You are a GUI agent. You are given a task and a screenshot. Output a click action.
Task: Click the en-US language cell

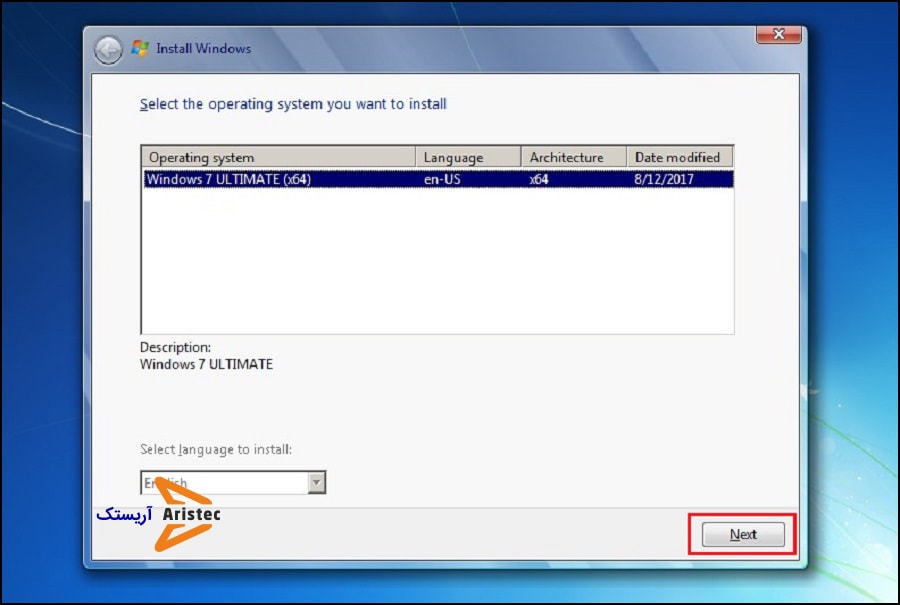pyautogui.click(x=443, y=180)
